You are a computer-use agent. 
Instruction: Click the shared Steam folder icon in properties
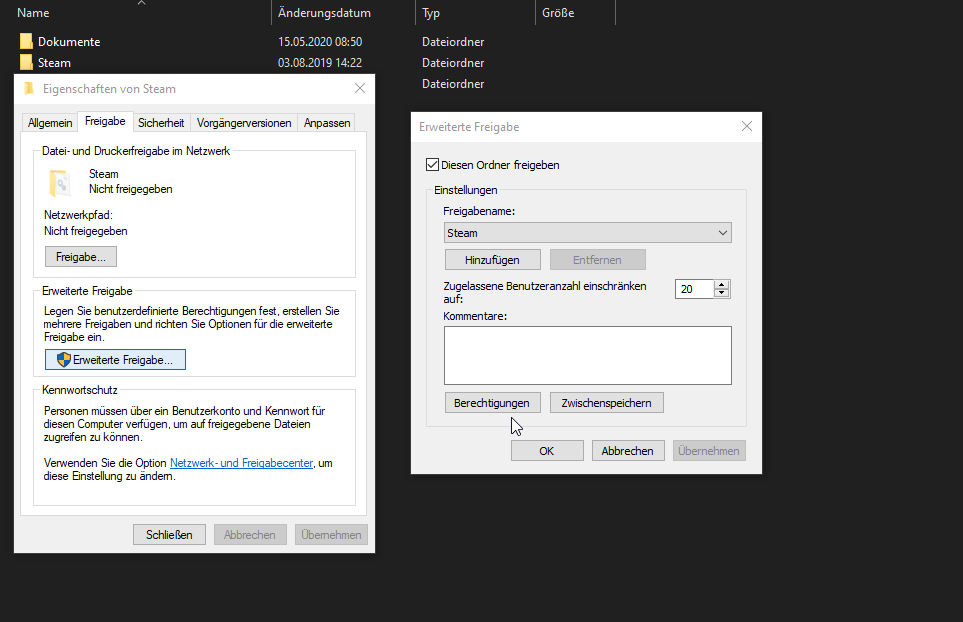[x=60, y=183]
